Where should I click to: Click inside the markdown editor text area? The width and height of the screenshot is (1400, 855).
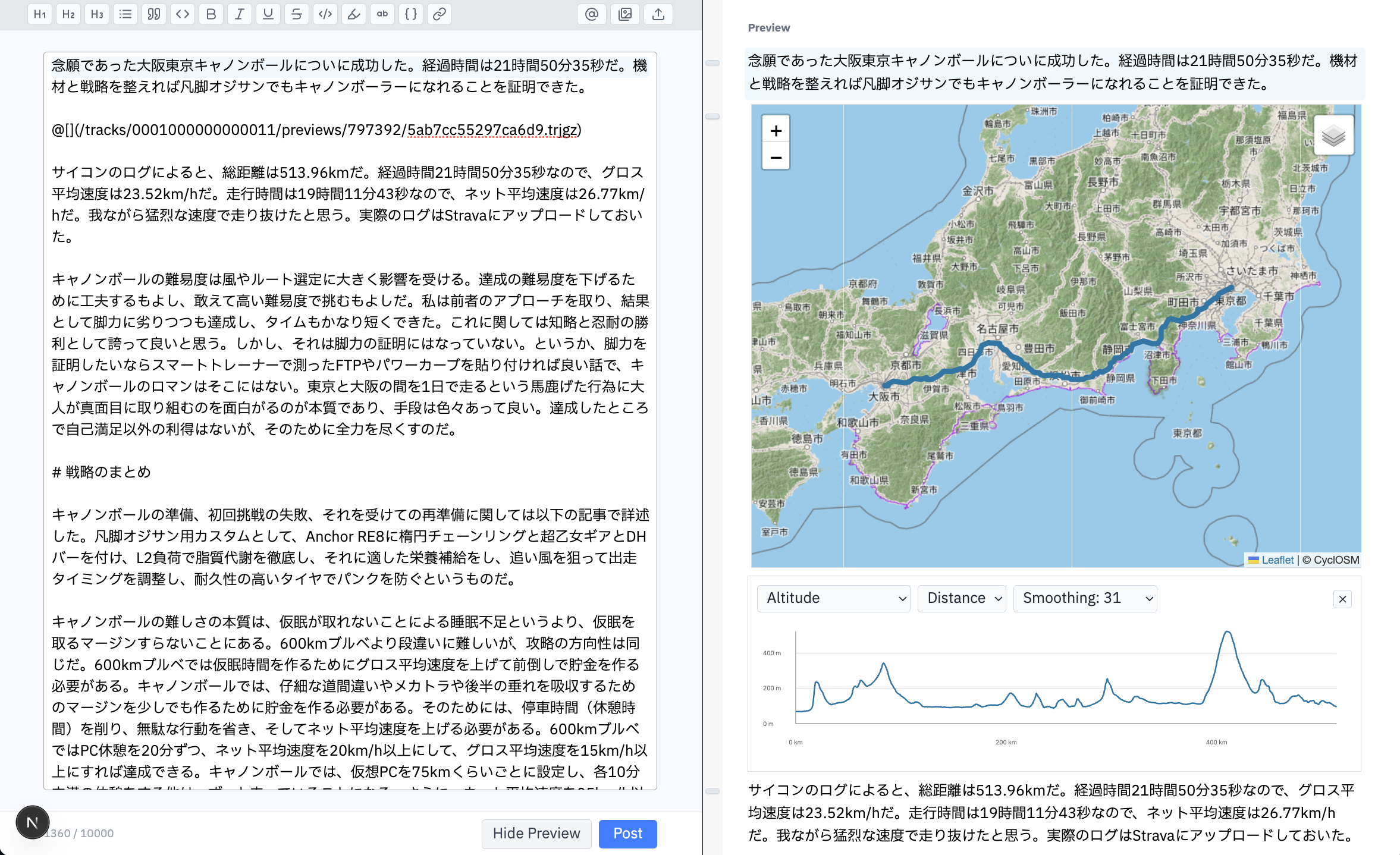350,420
